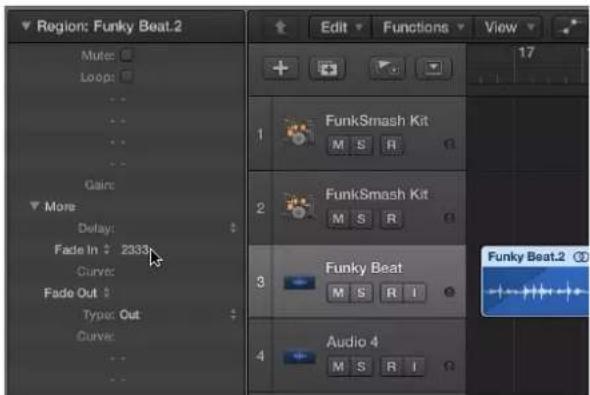
Task: Select the FunkSmash Kit track 1 name
Action: (377, 121)
